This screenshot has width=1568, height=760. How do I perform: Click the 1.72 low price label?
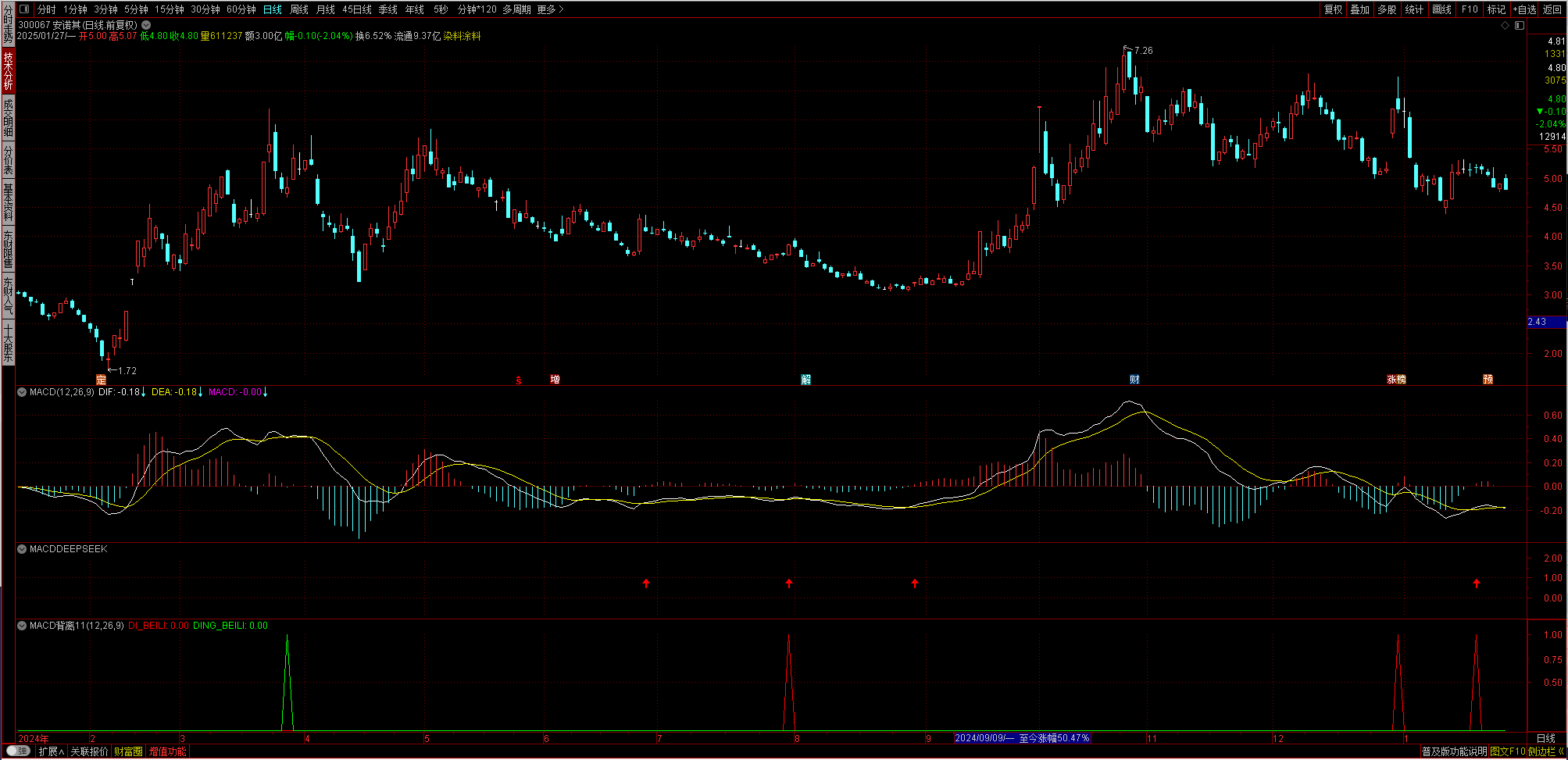[127, 371]
